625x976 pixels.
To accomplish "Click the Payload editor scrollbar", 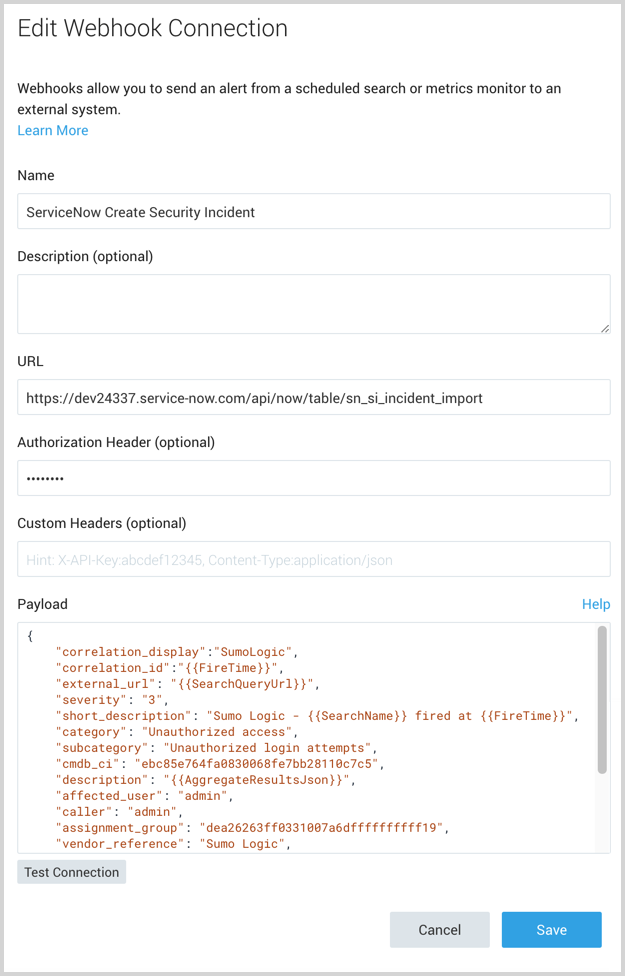I will (602, 700).
